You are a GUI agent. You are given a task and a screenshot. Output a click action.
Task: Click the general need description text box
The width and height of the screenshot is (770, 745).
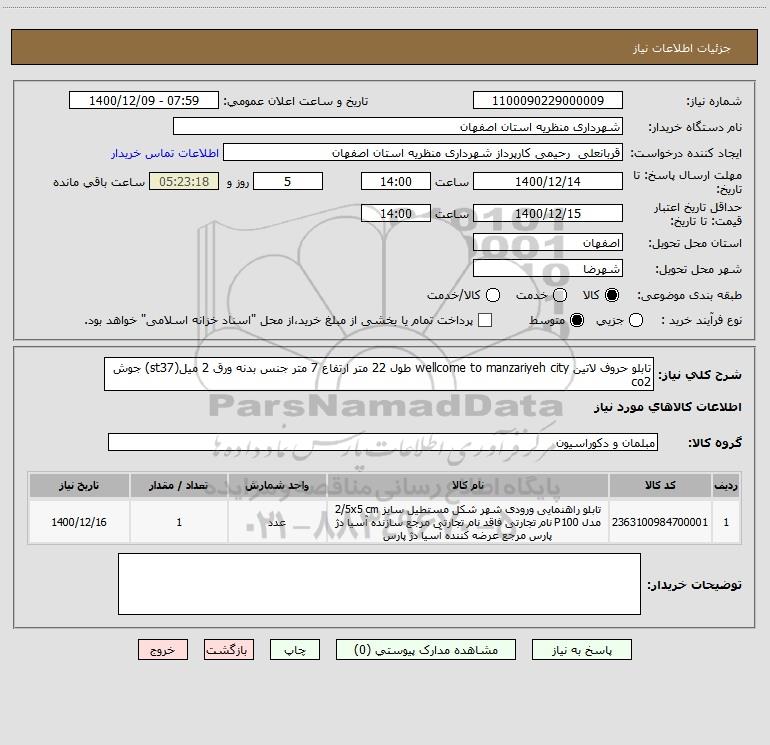coord(379,374)
